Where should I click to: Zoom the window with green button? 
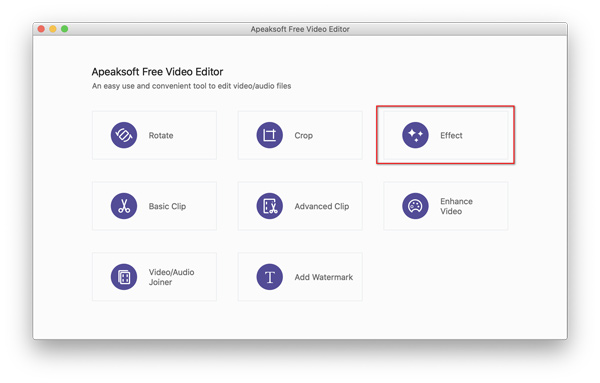pyautogui.click(x=65, y=29)
